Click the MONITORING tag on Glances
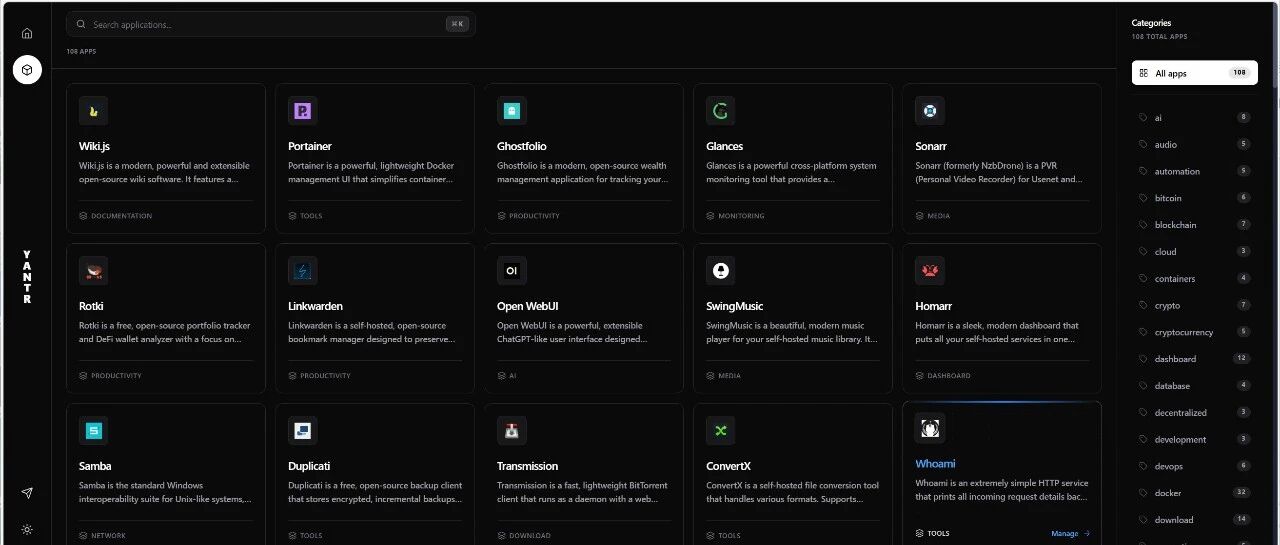Image resolution: width=1280 pixels, height=545 pixels. [735, 216]
